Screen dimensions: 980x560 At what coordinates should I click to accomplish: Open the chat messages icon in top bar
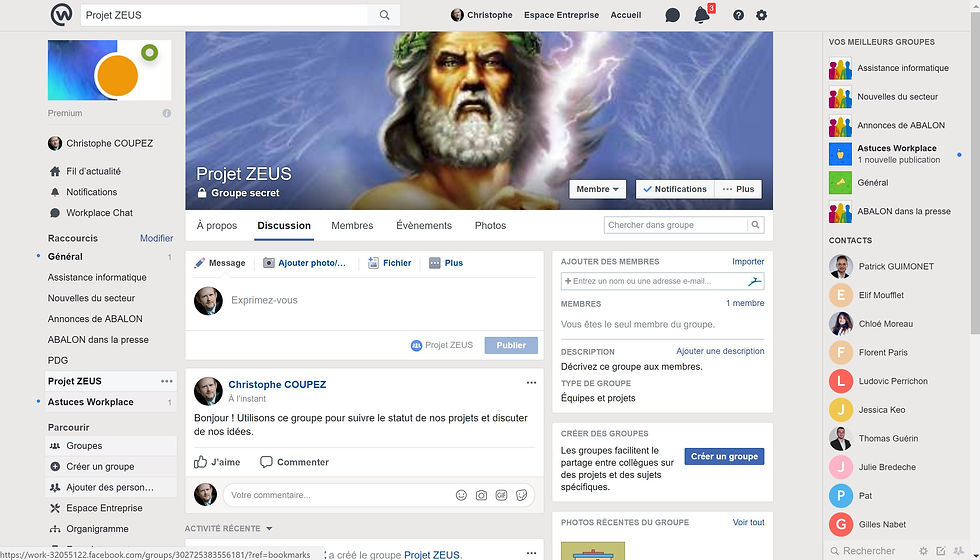tap(672, 15)
